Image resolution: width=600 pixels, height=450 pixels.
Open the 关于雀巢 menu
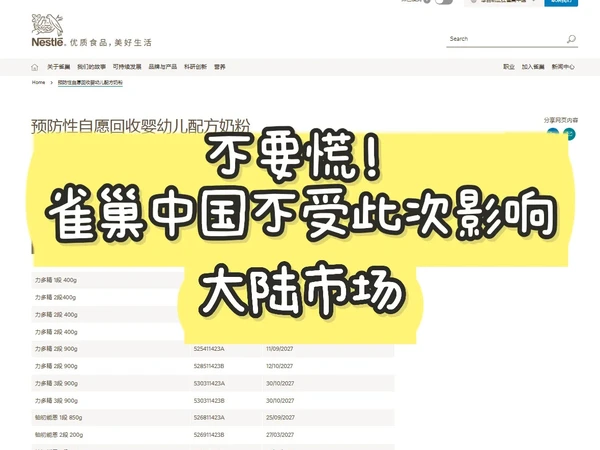tap(59, 67)
